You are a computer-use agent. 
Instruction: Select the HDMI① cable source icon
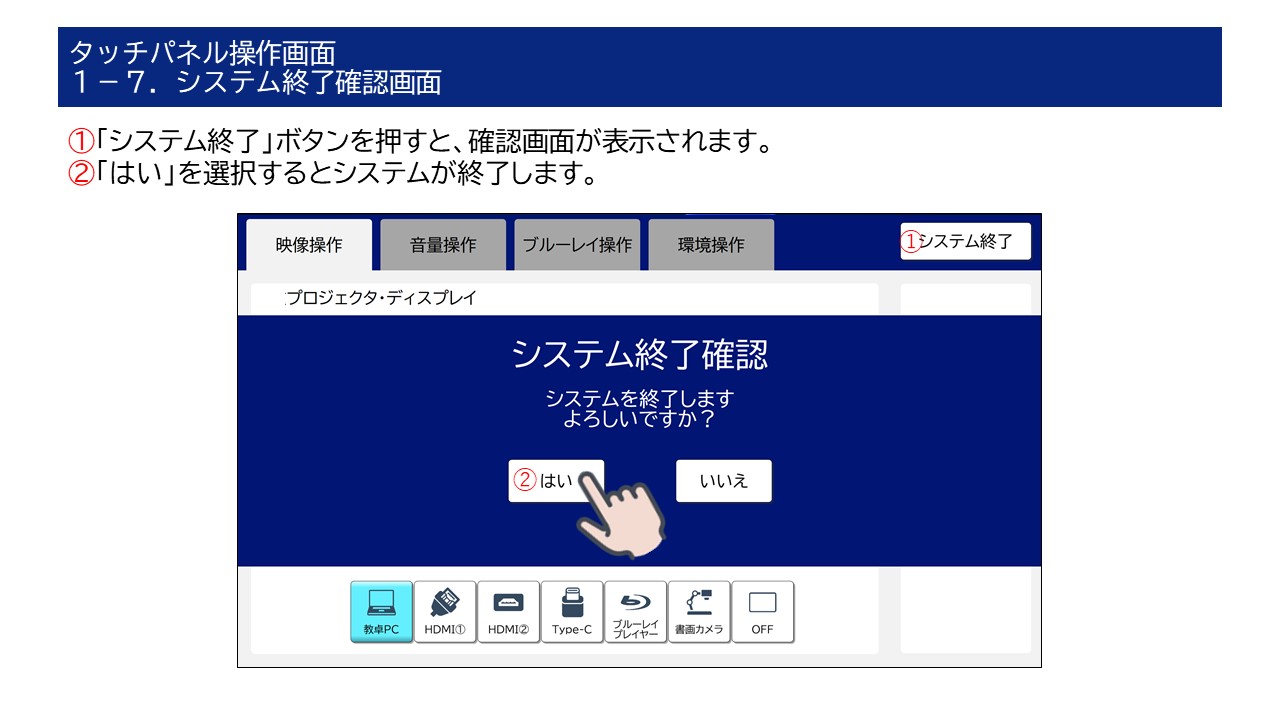point(445,612)
